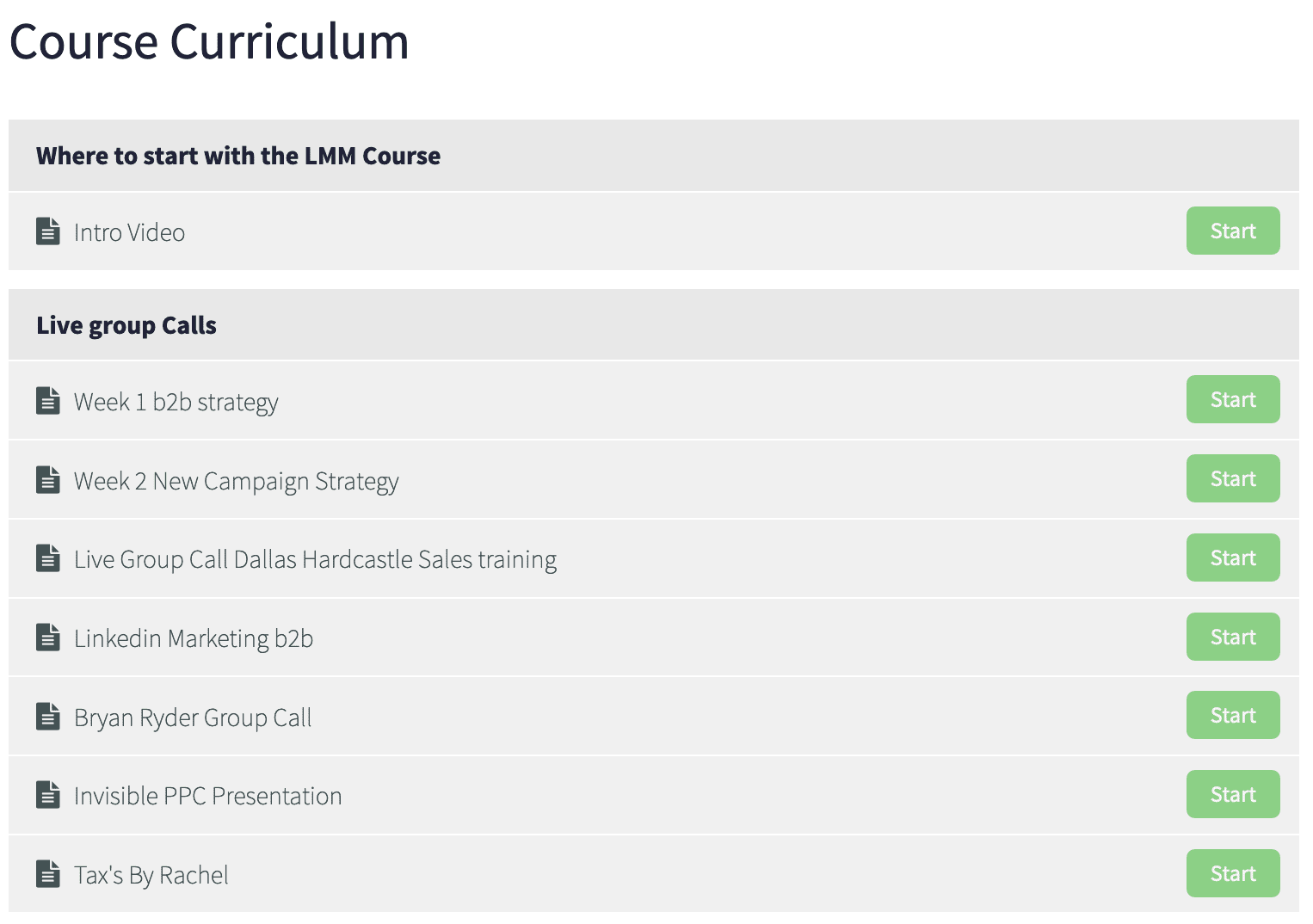Click the document icon next to Tax's By Rachel

pos(48,874)
